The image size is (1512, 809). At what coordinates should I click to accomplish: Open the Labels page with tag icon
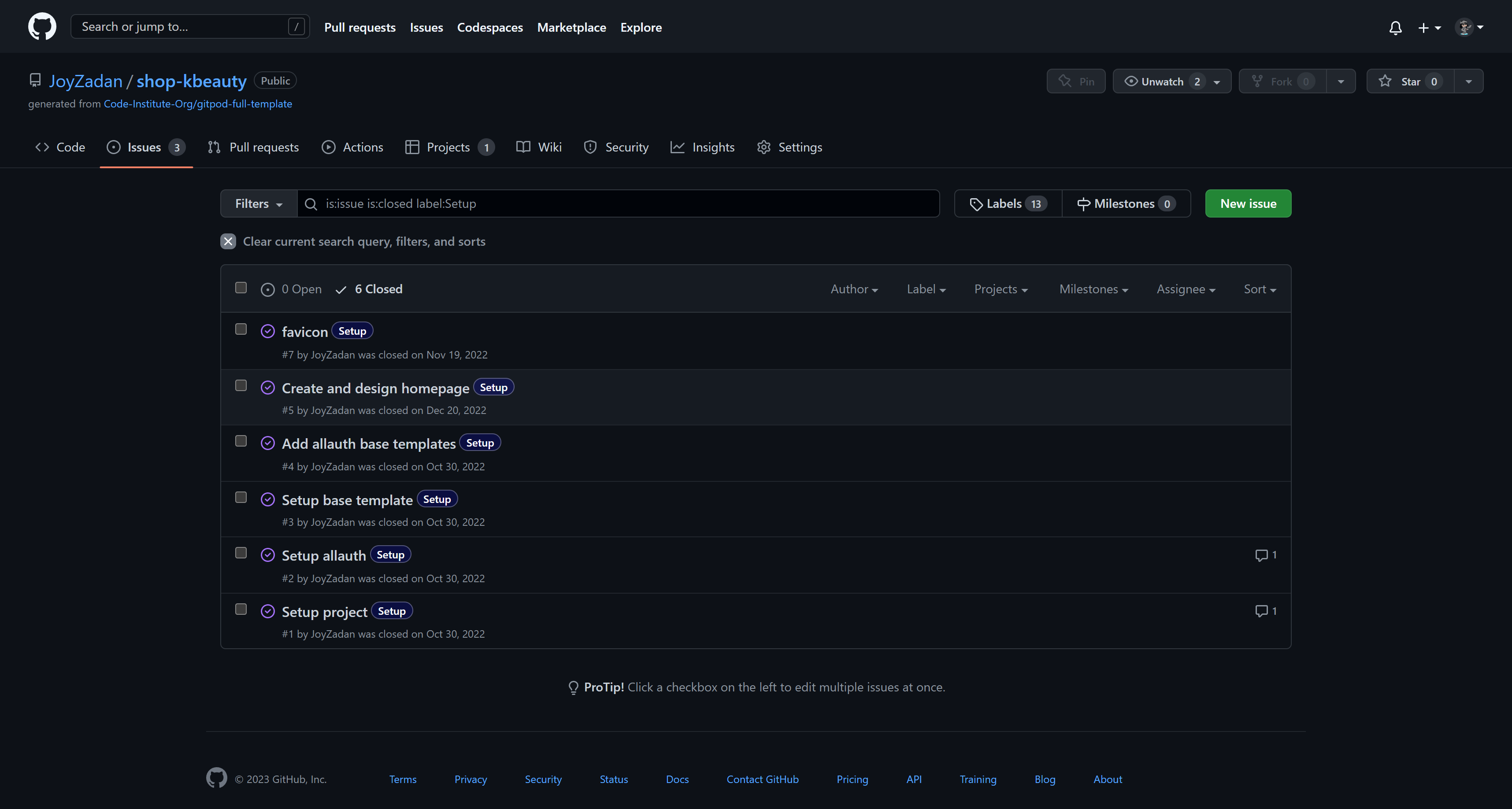pos(1008,203)
